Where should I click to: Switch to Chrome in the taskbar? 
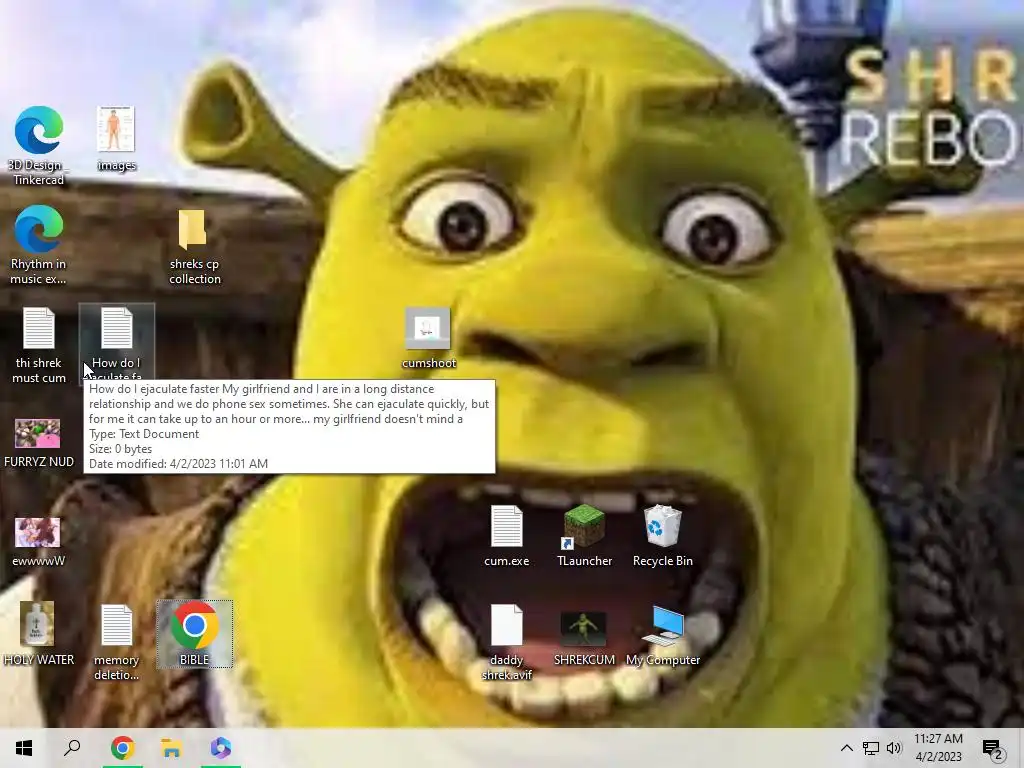122,748
